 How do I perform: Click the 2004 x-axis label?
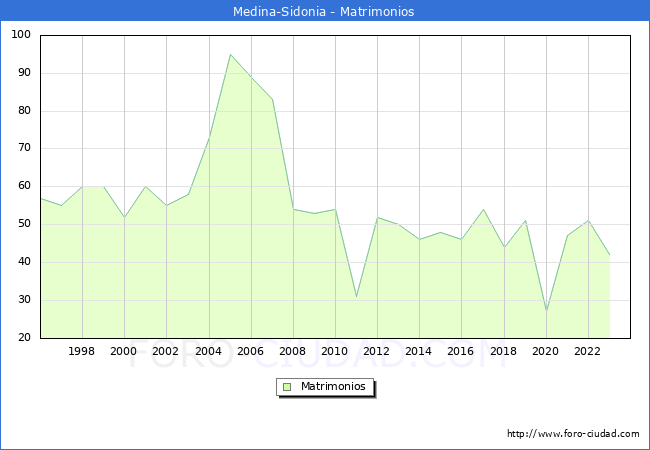coord(208,352)
